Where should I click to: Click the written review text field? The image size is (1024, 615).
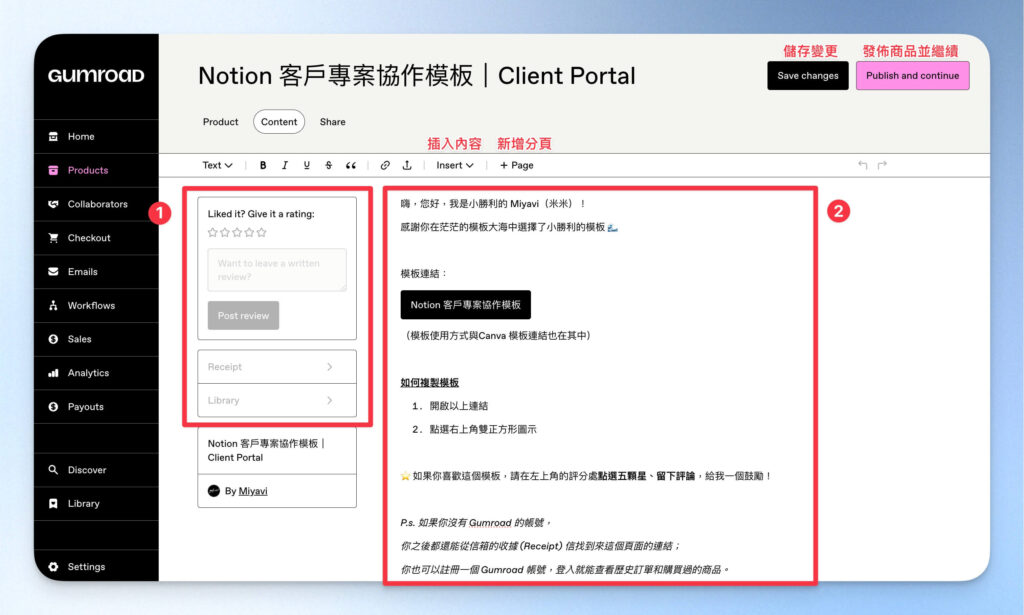(277, 270)
